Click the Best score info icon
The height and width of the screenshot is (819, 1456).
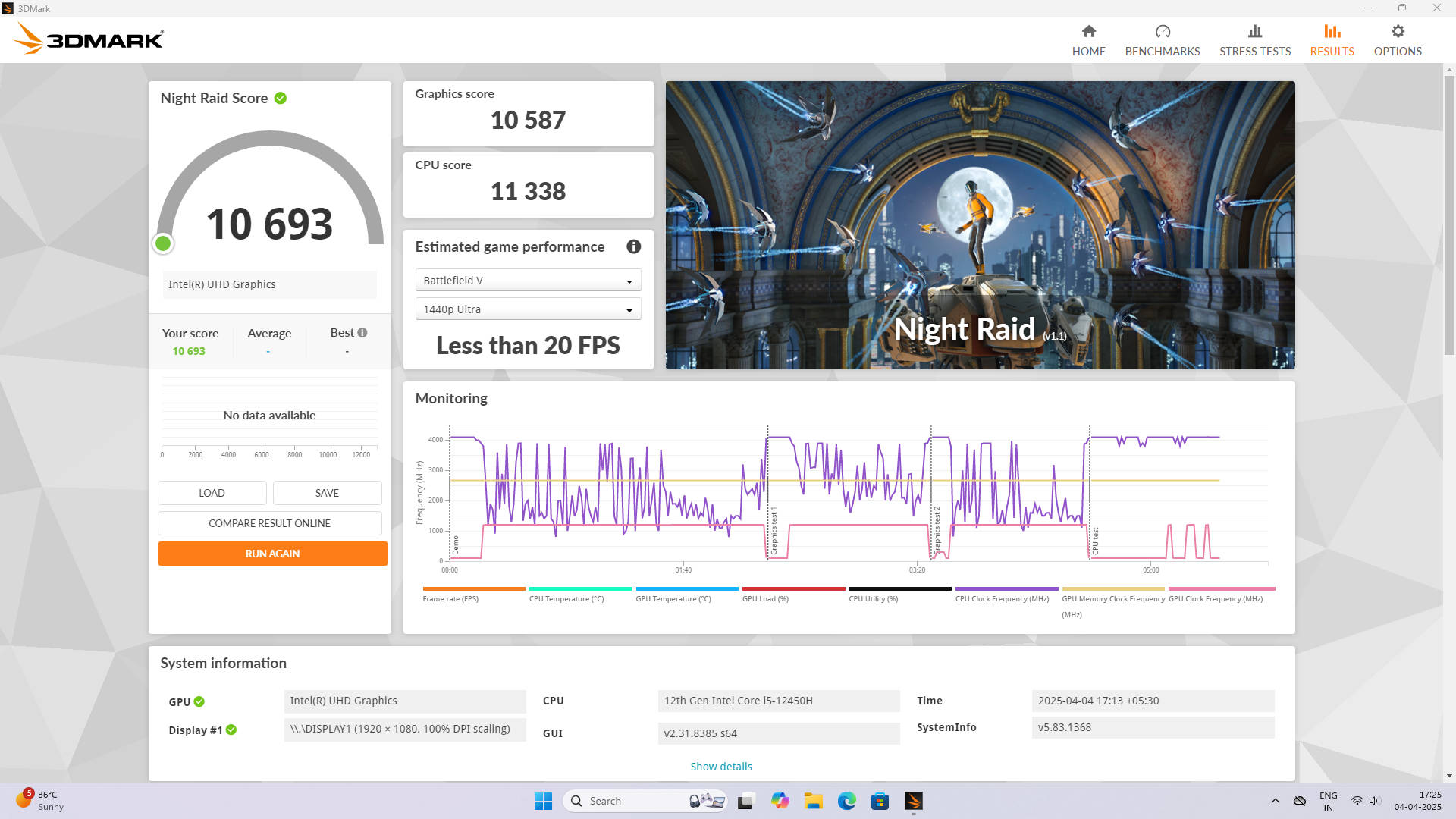(362, 333)
